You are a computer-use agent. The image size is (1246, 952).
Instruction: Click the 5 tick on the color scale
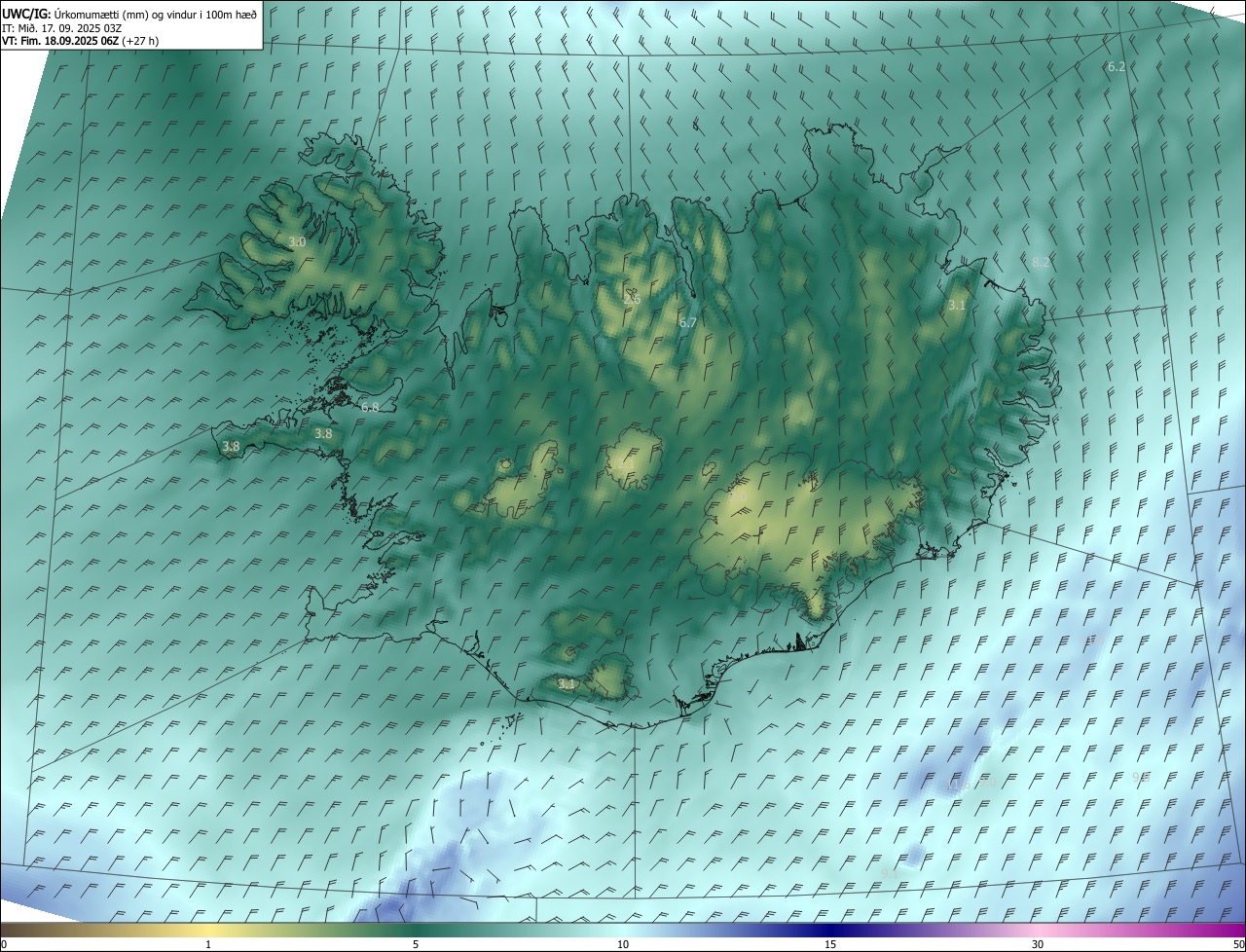click(x=416, y=944)
